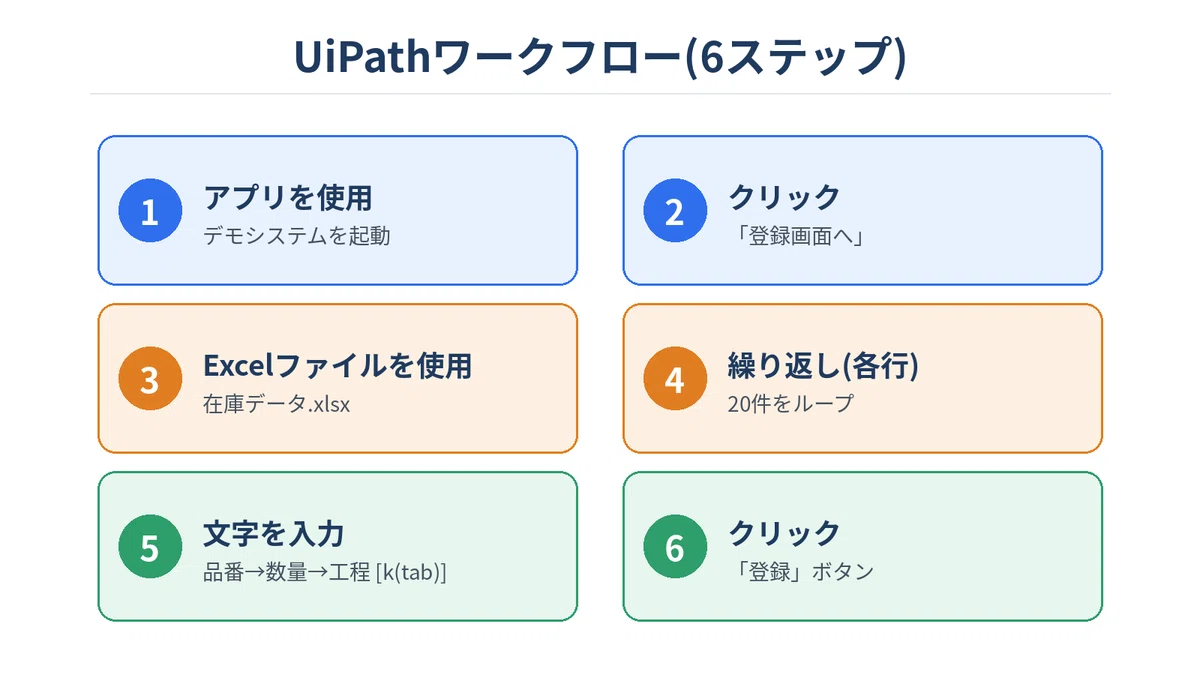Select the orange number 4 circle
The width and height of the screenshot is (1200, 675).
coord(675,379)
